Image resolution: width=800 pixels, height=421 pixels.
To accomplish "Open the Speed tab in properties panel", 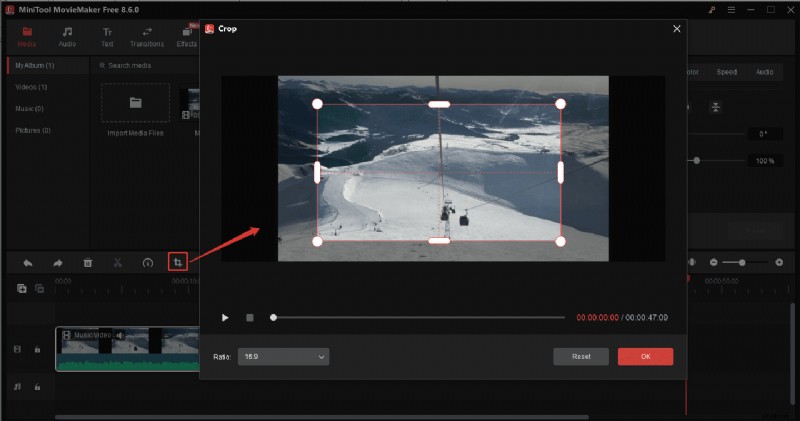I will click(x=727, y=72).
